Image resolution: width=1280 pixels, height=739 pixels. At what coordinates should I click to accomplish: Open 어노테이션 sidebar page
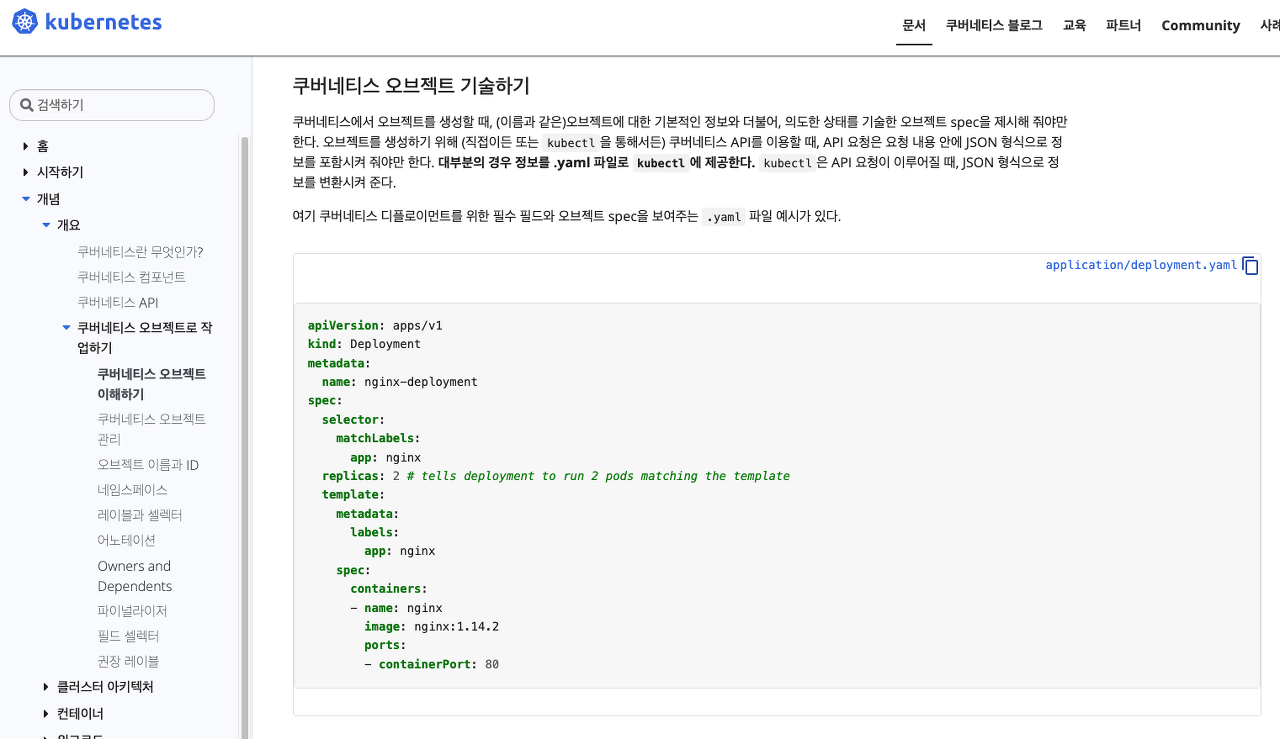coord(126,540)
